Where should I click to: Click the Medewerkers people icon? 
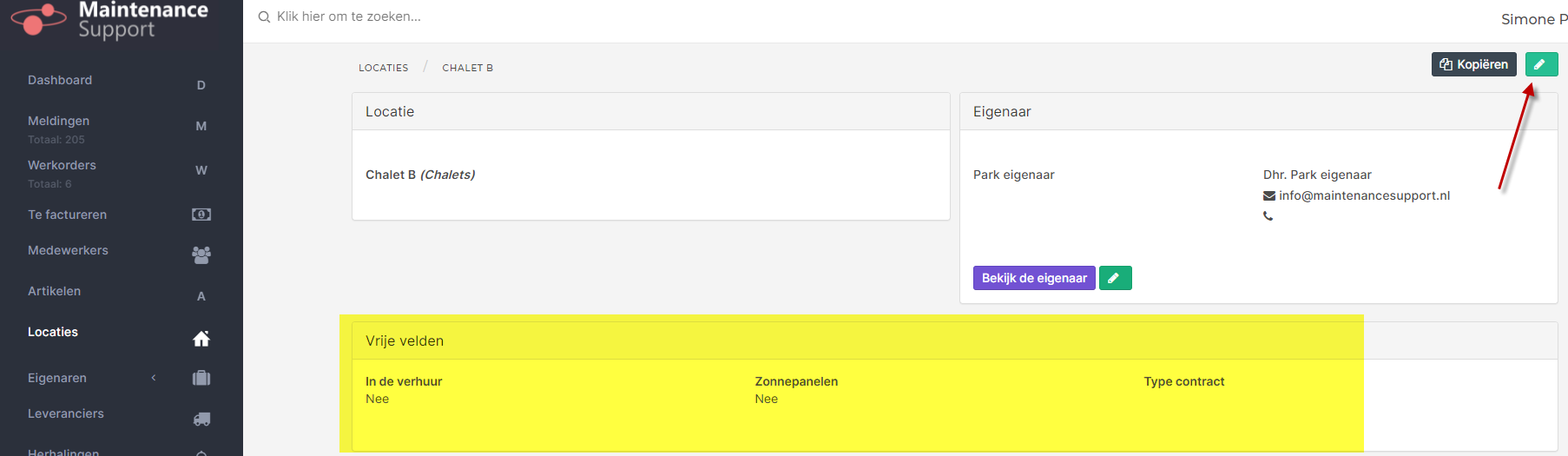click(201, 255)
